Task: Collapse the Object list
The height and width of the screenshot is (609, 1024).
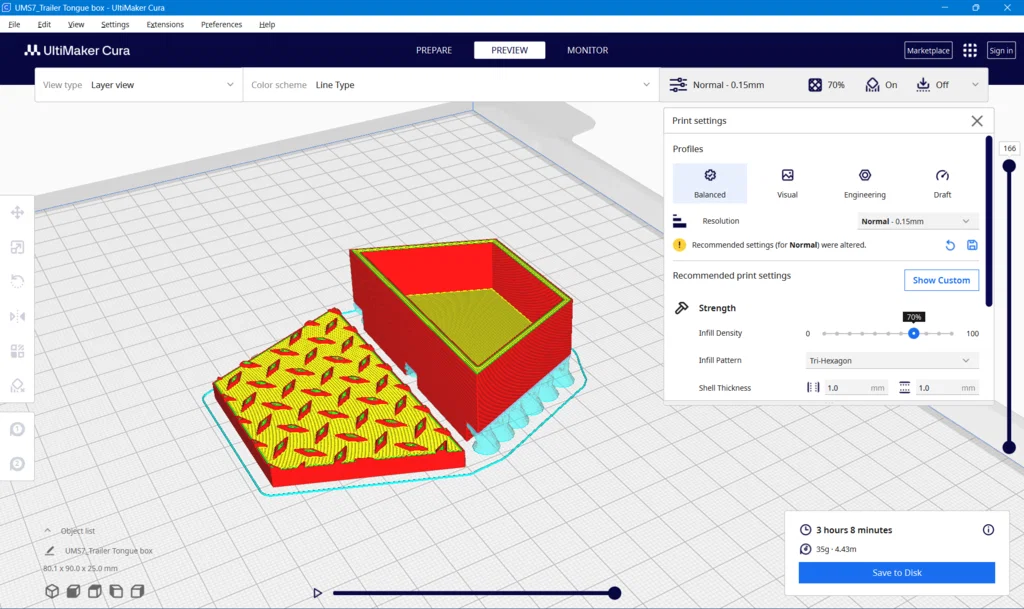Action: coord(48,531)
